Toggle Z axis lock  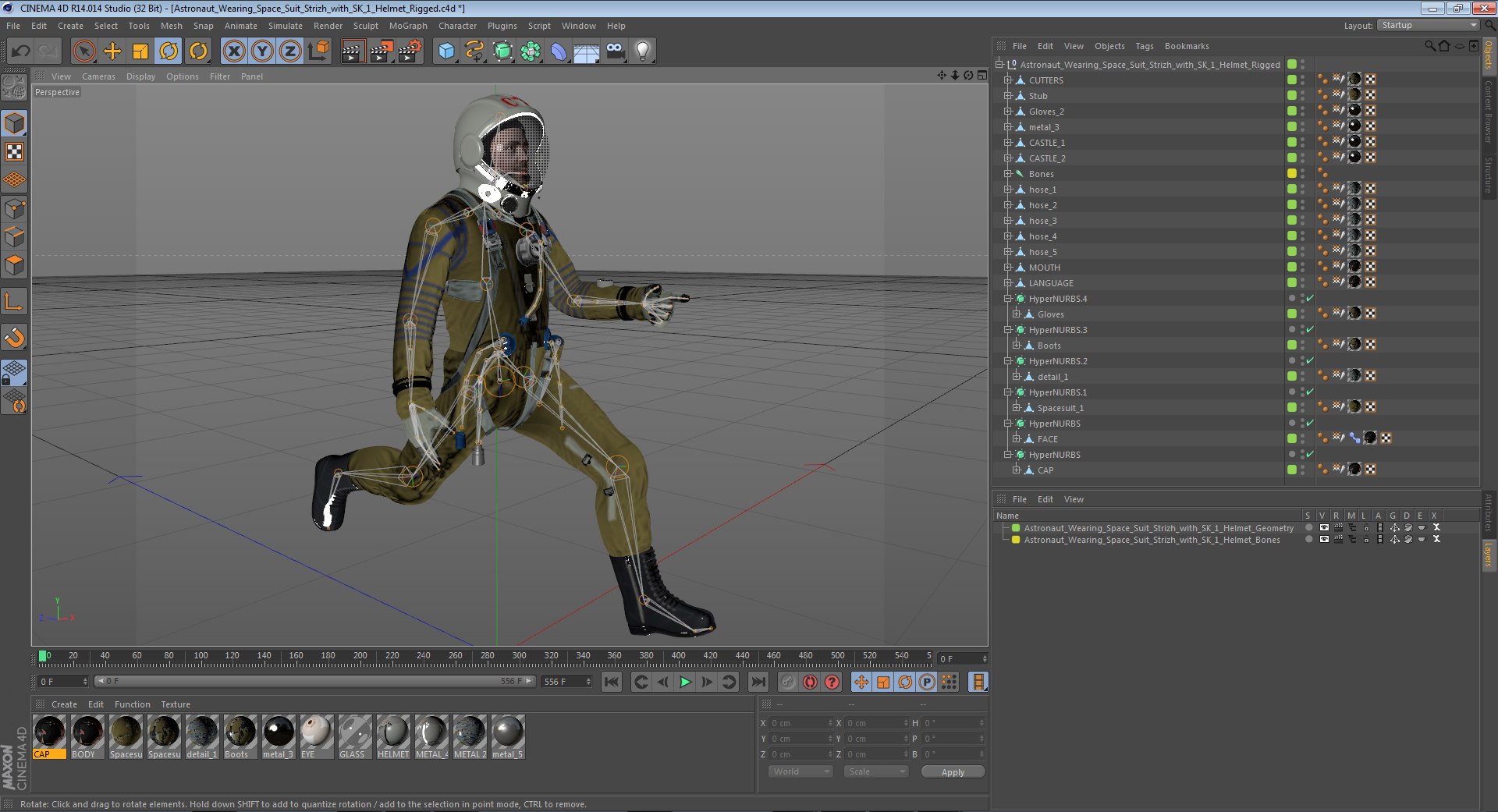click(x=290, y=51)
